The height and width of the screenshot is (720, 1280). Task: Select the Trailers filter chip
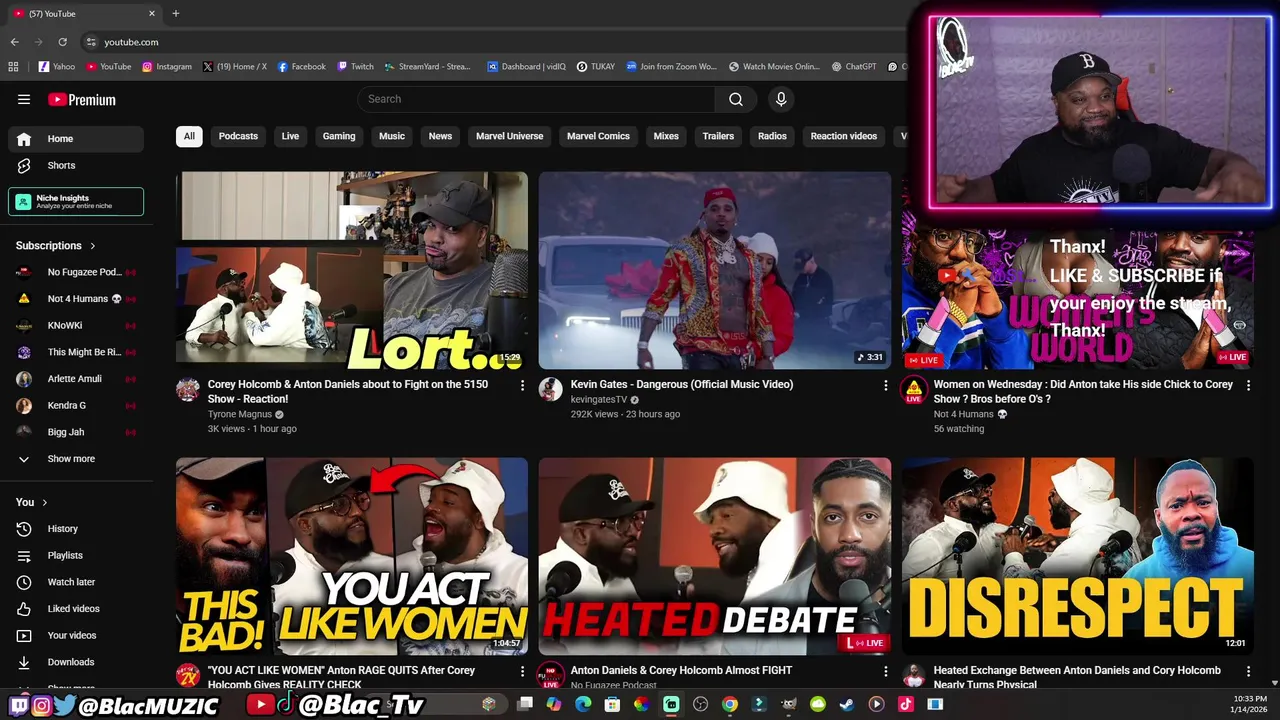coord(718,136)
